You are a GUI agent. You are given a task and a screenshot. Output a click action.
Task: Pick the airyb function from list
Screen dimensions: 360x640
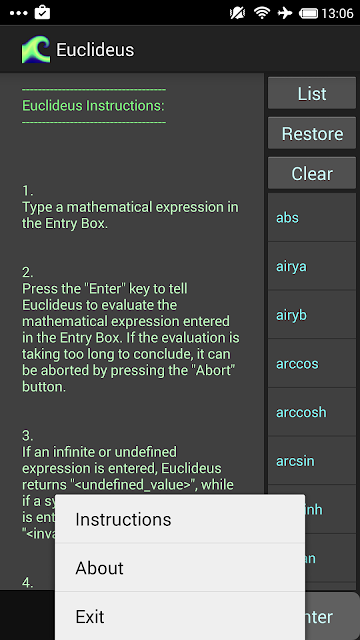[312, 315]
